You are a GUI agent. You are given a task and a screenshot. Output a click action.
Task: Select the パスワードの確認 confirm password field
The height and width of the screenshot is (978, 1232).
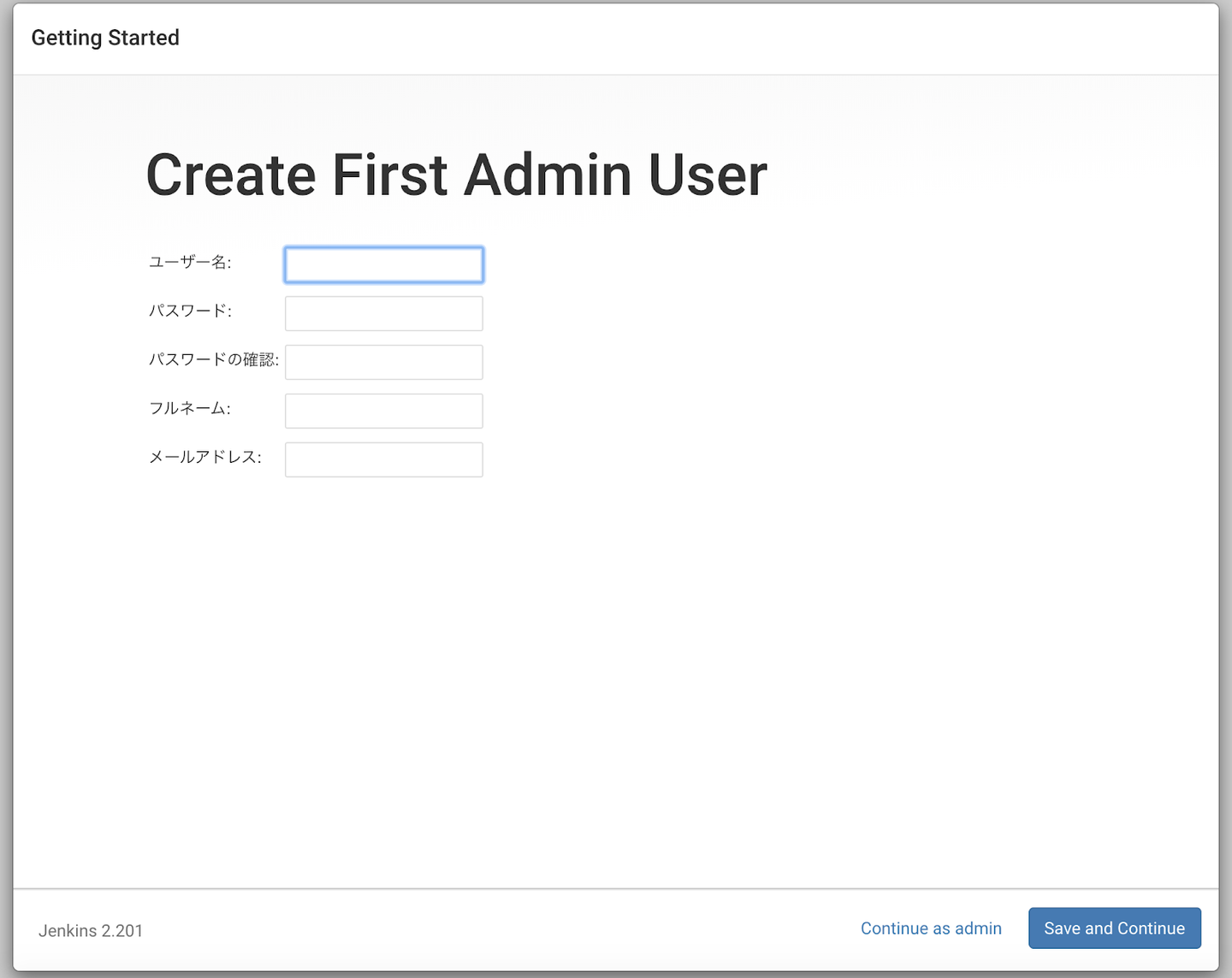383,362
